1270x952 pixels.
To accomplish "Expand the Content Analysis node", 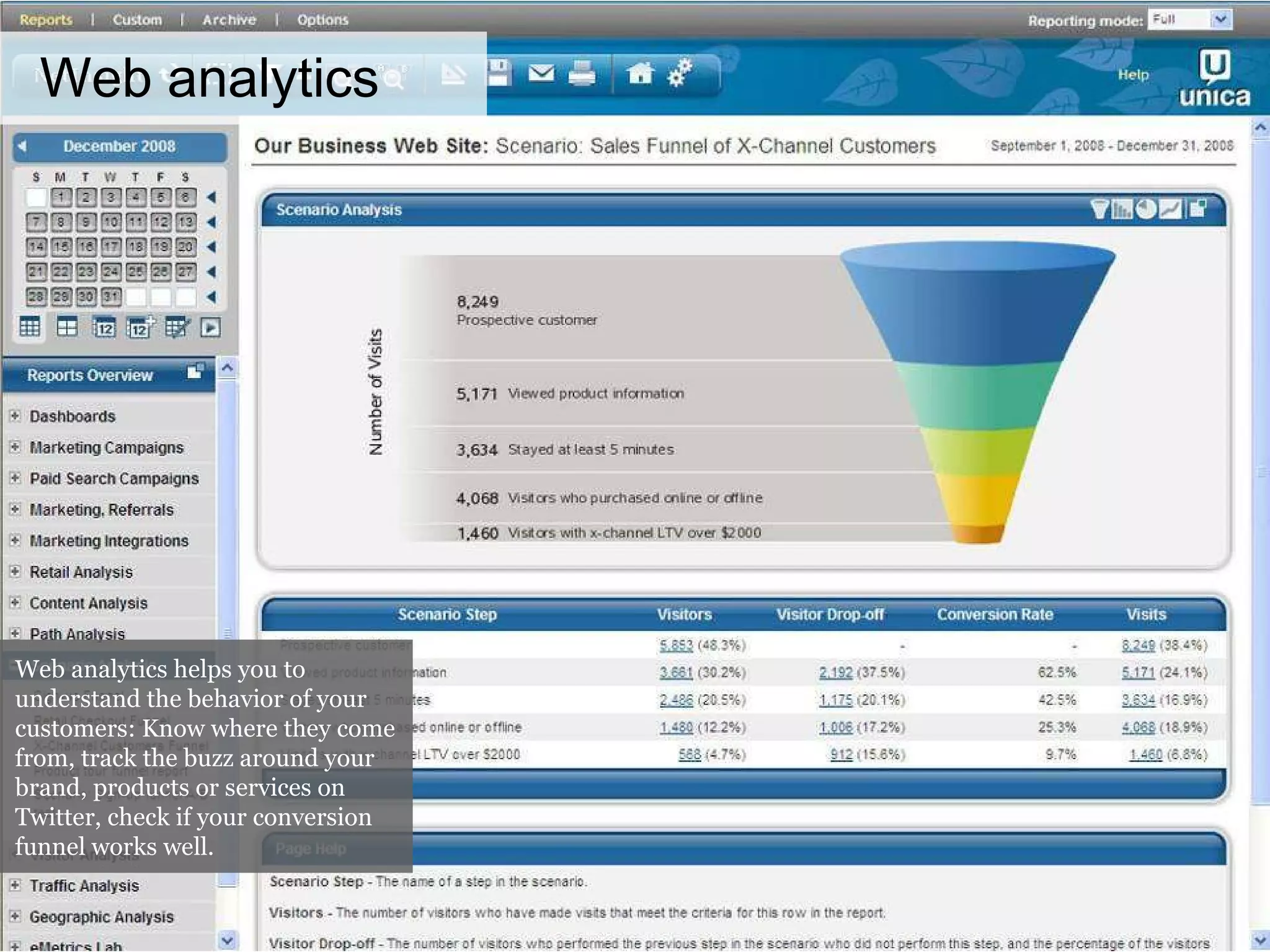I will (15, 602).
